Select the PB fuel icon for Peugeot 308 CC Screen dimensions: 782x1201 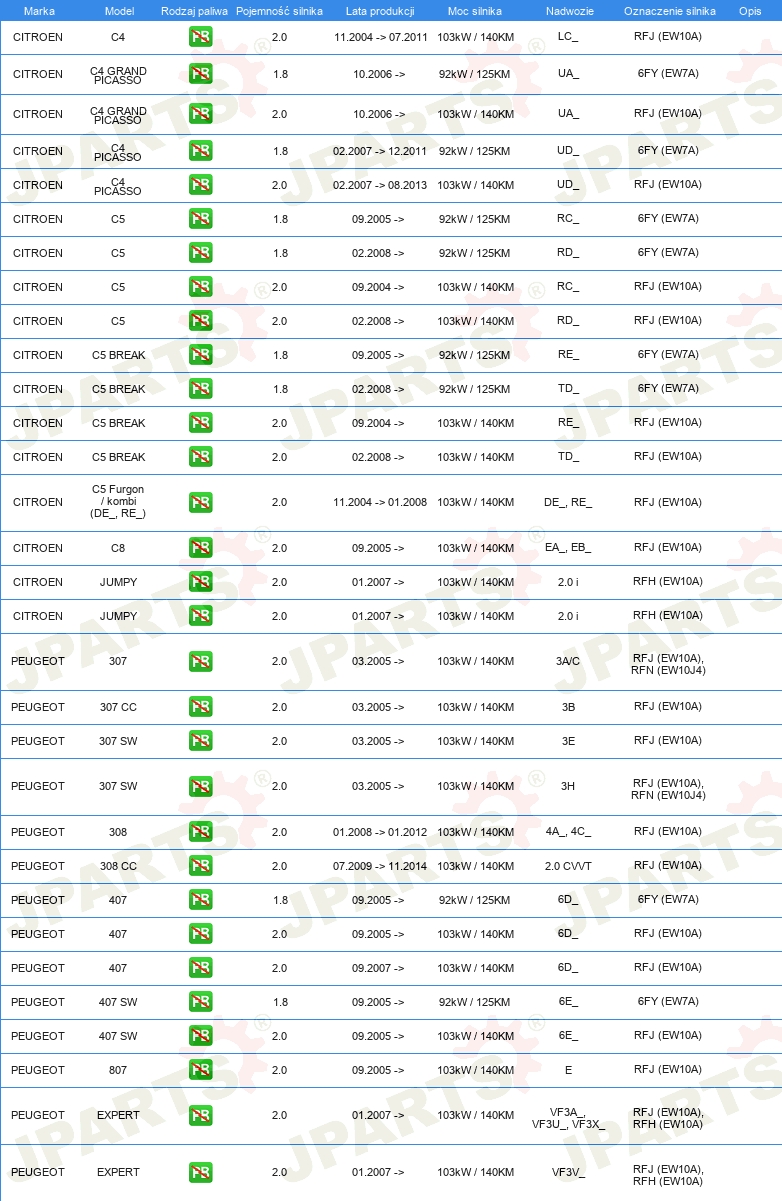tap(201, 866)
